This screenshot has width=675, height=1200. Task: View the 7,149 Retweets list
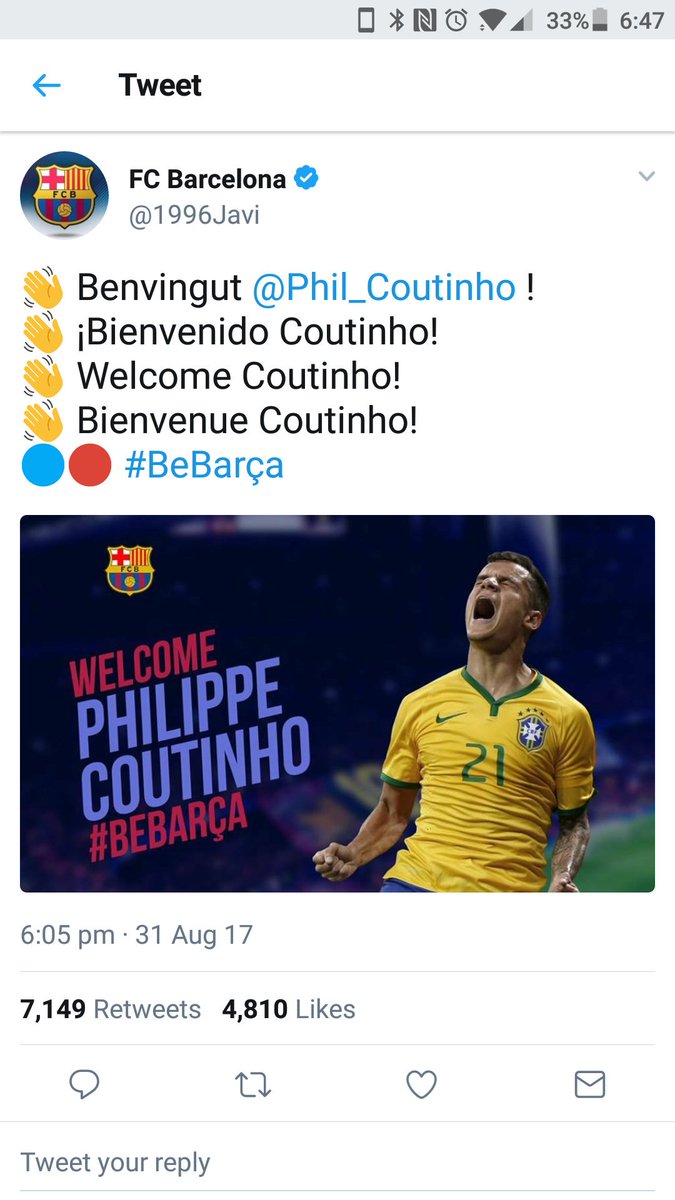coord(110,1009)
